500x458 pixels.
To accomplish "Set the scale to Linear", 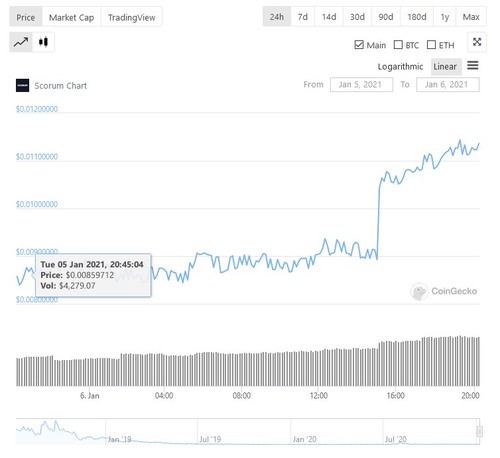I will point(445,67).
